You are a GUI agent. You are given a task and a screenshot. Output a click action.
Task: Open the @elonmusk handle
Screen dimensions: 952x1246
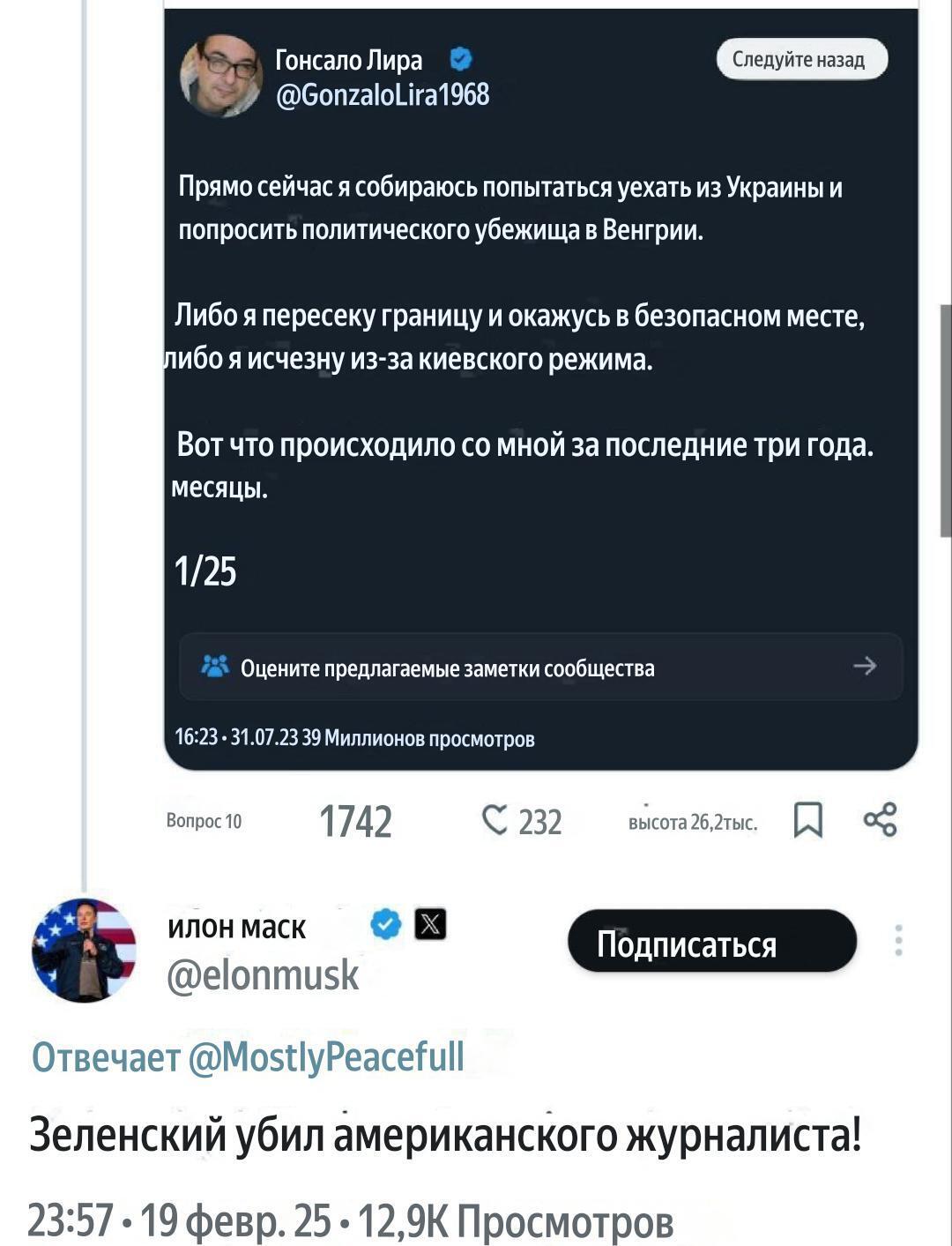[263, 974]
